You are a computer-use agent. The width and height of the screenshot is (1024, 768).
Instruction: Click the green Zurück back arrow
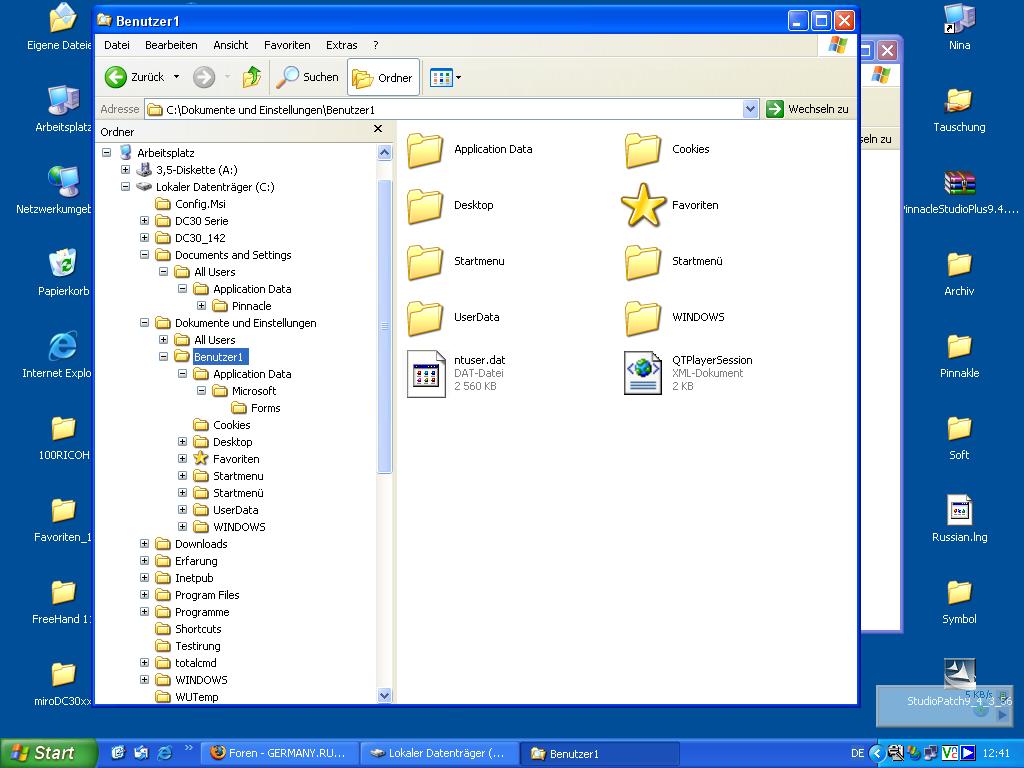click(117, 77)
